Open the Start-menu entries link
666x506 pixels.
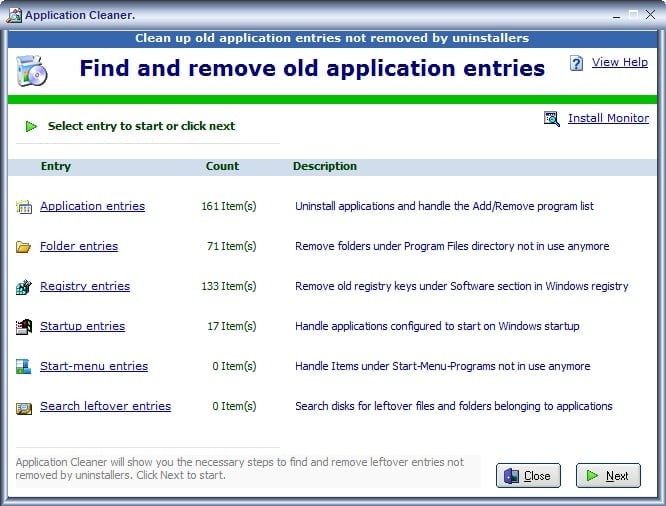[94, 366]
